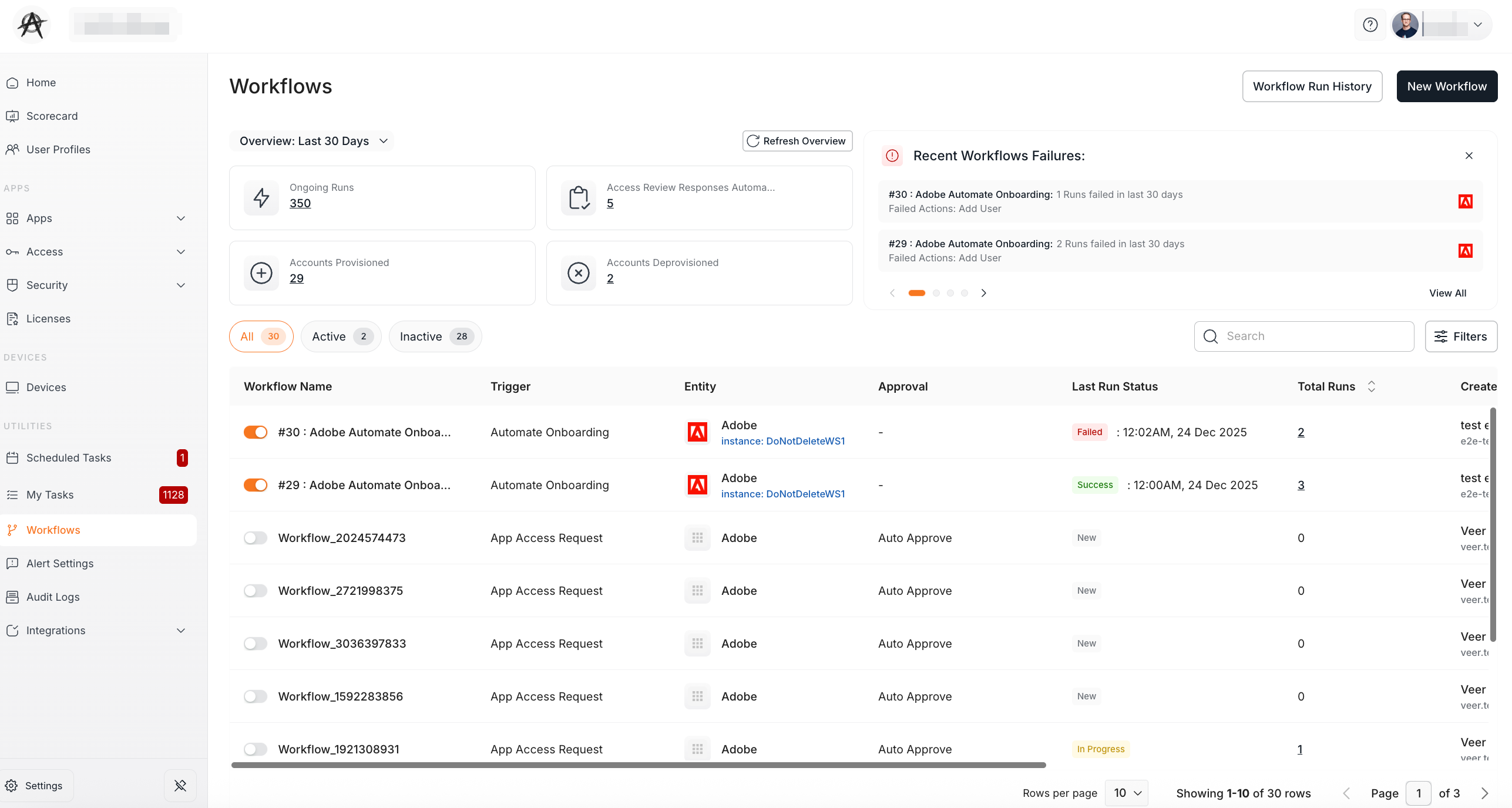This screenshot has height=808, width=1512.
Task: Enable the Workflow_2024574473 toggle
Action: click(256, 538)
